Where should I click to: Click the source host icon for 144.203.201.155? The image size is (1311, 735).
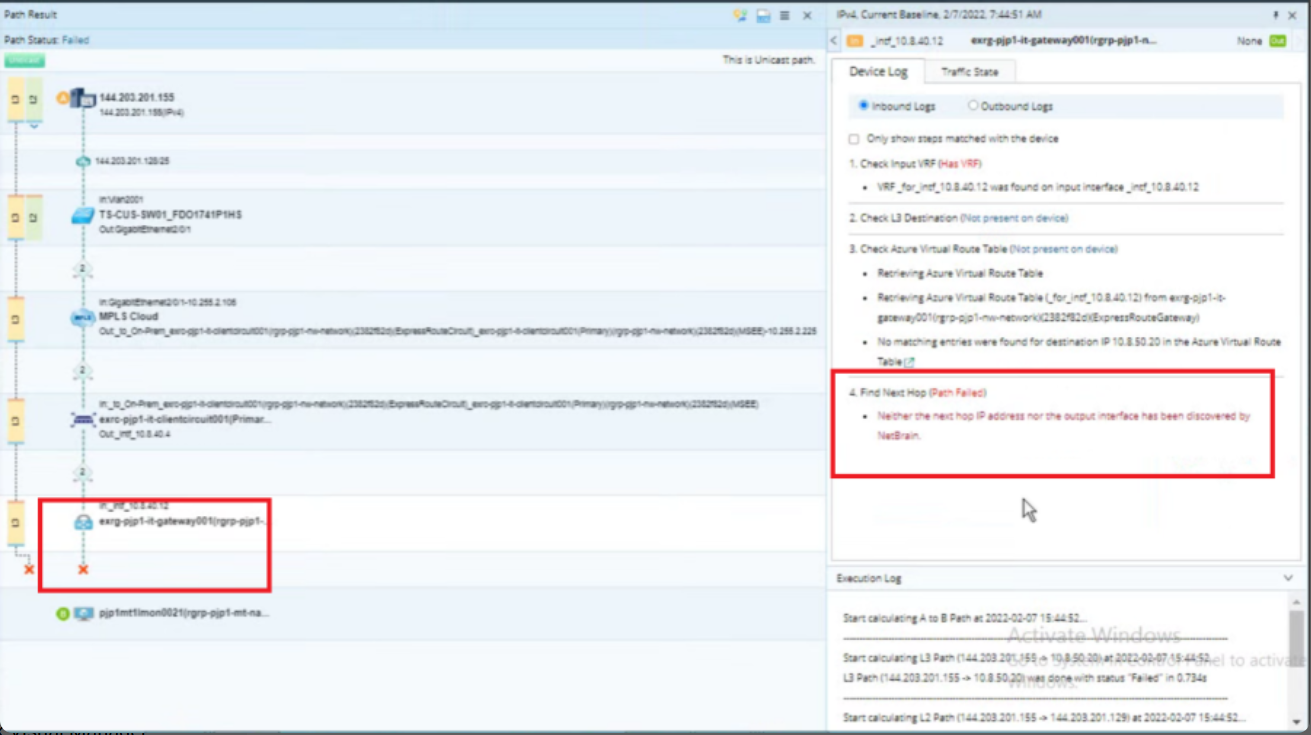[x=83, y=99]
